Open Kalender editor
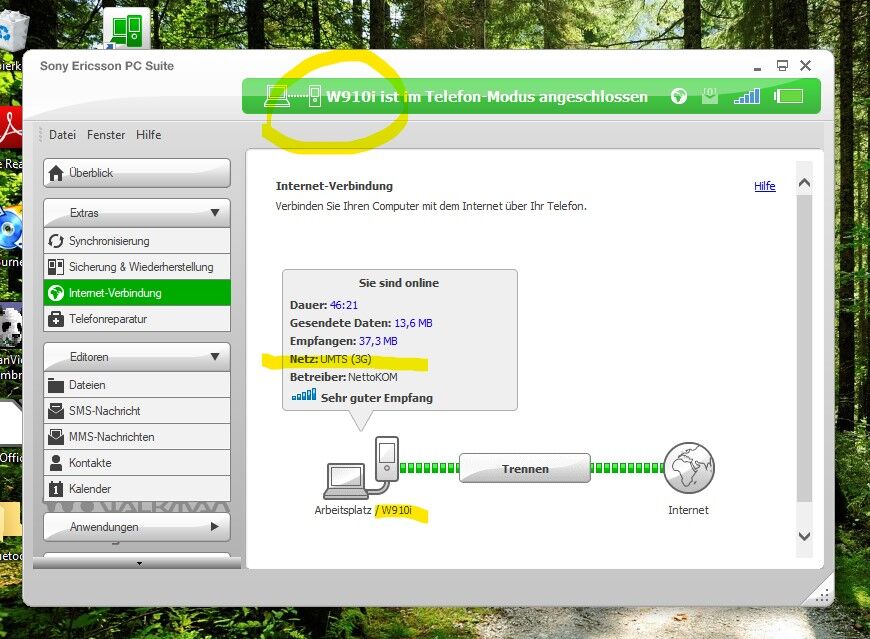 pos(136,489)
